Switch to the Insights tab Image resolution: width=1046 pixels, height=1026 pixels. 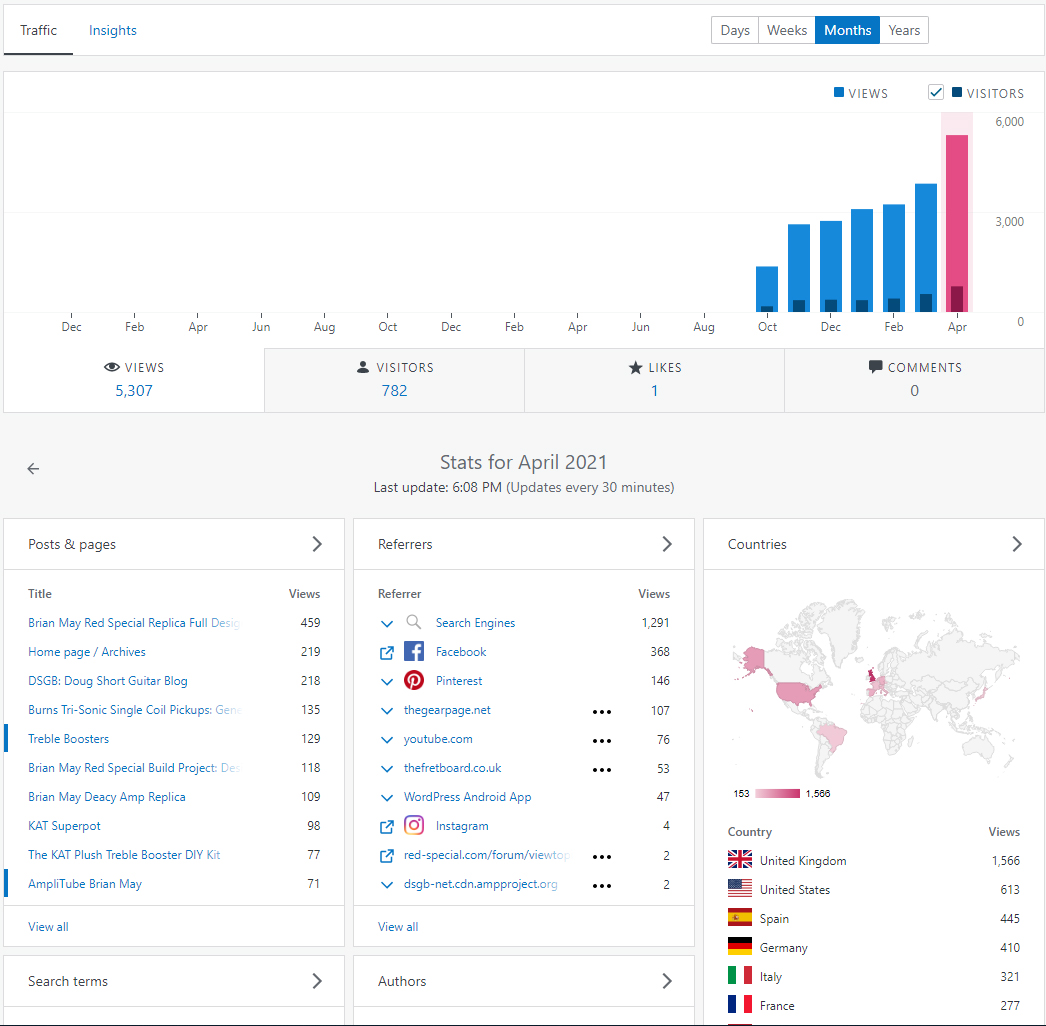[112, 30]
